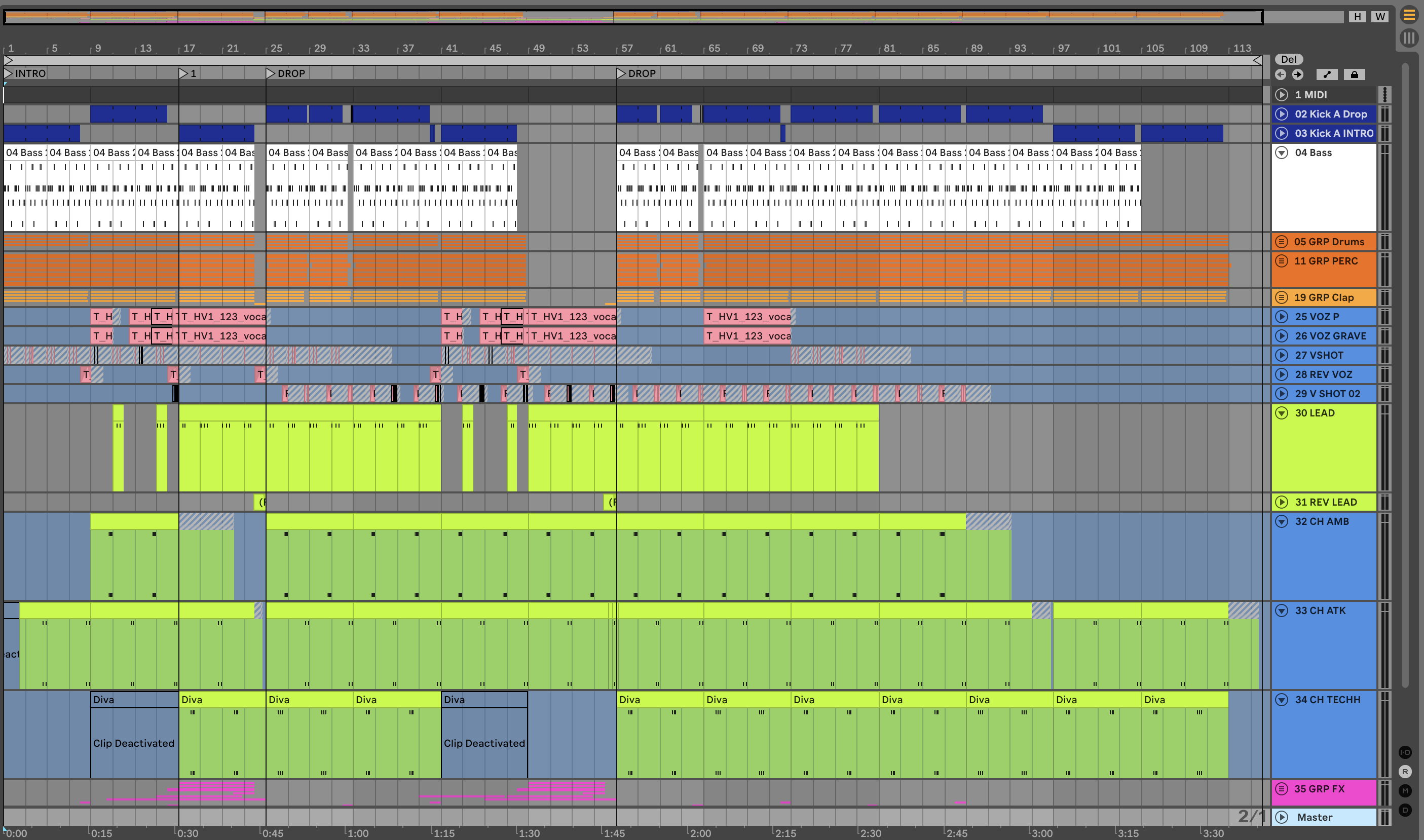Screen dimensions: 1424x840
Task: Switch to Session view vertical bars icon
Action: (1408, 39)
